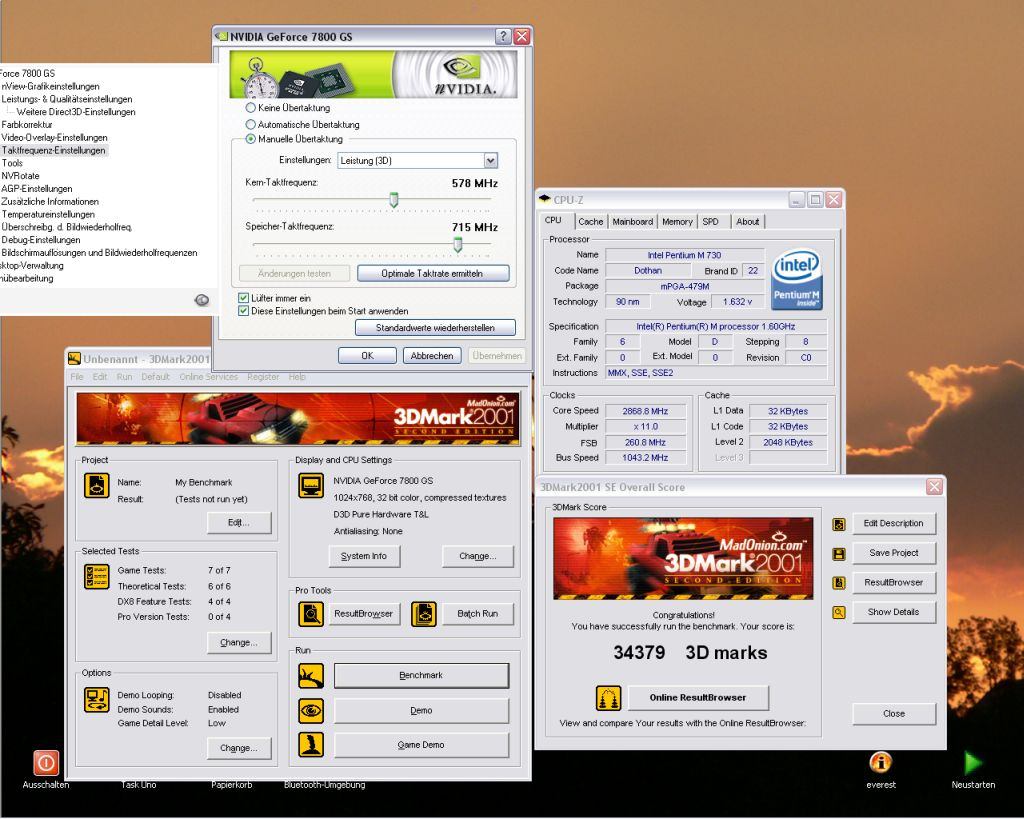This screenshot has width=1024, height=819.
Task: Click Abbrechen in the NVIDIA dialog
Action: point(432,355)
